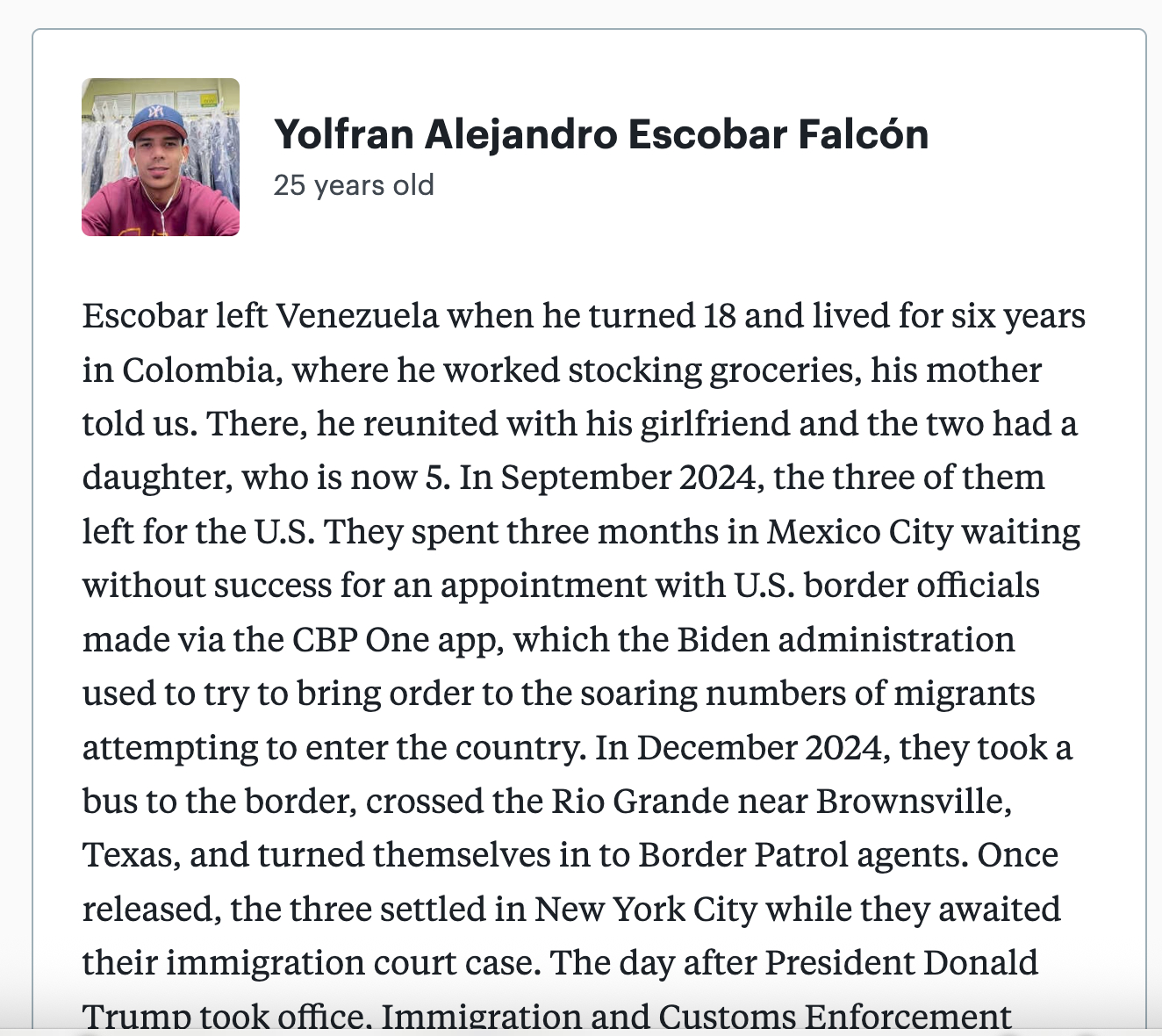Viewport: 1162px width, 1036px height.
Task: Click the Yolfran Alejandro Escobar Falcón heading
Action: [x=601, y=134]
